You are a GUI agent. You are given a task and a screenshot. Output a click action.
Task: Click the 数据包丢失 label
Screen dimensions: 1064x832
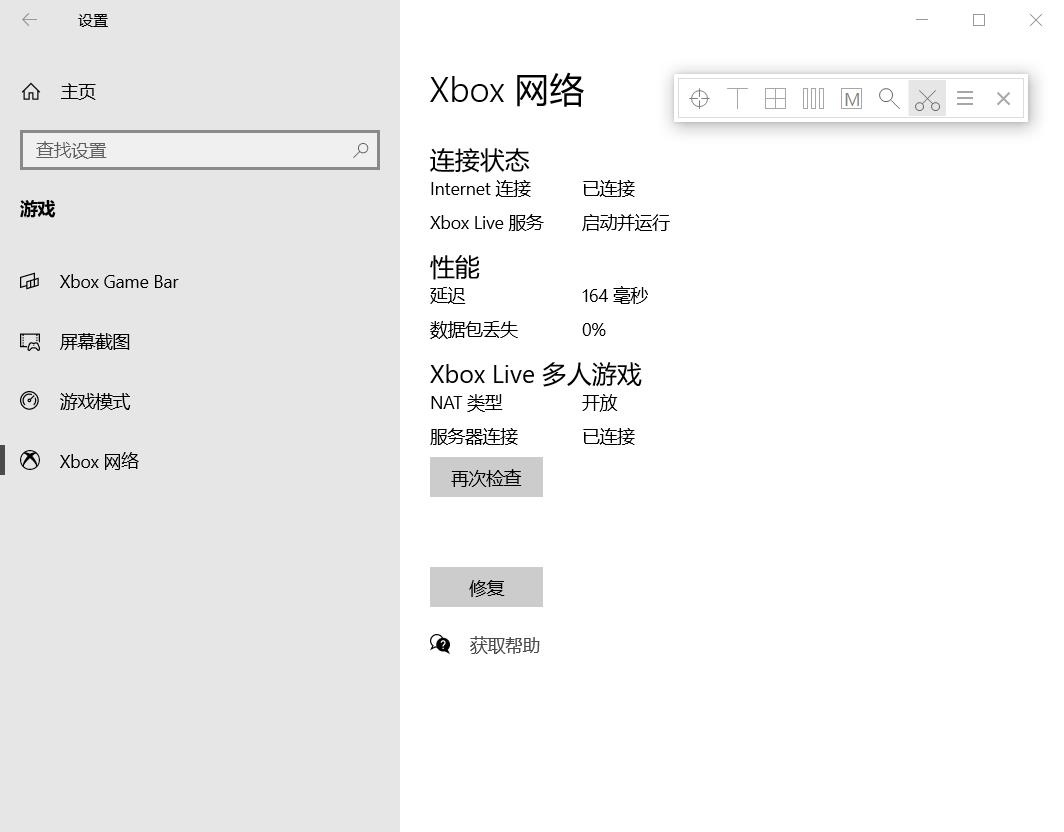pyautogui.click(x=474, y=330)
